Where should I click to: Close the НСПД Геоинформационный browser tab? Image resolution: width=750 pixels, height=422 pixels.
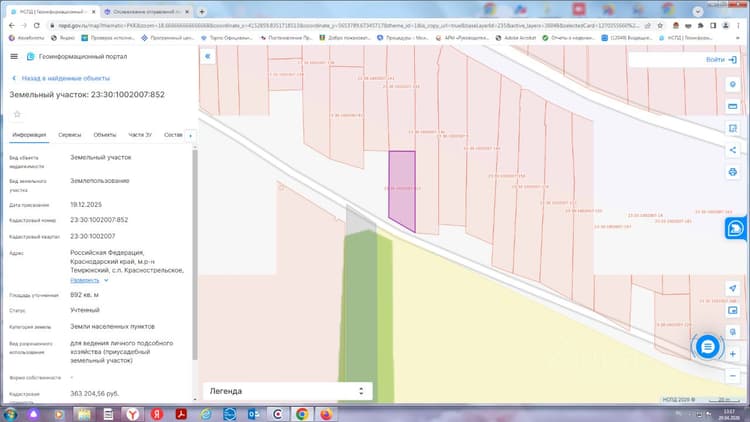click(x=94, y=11)
